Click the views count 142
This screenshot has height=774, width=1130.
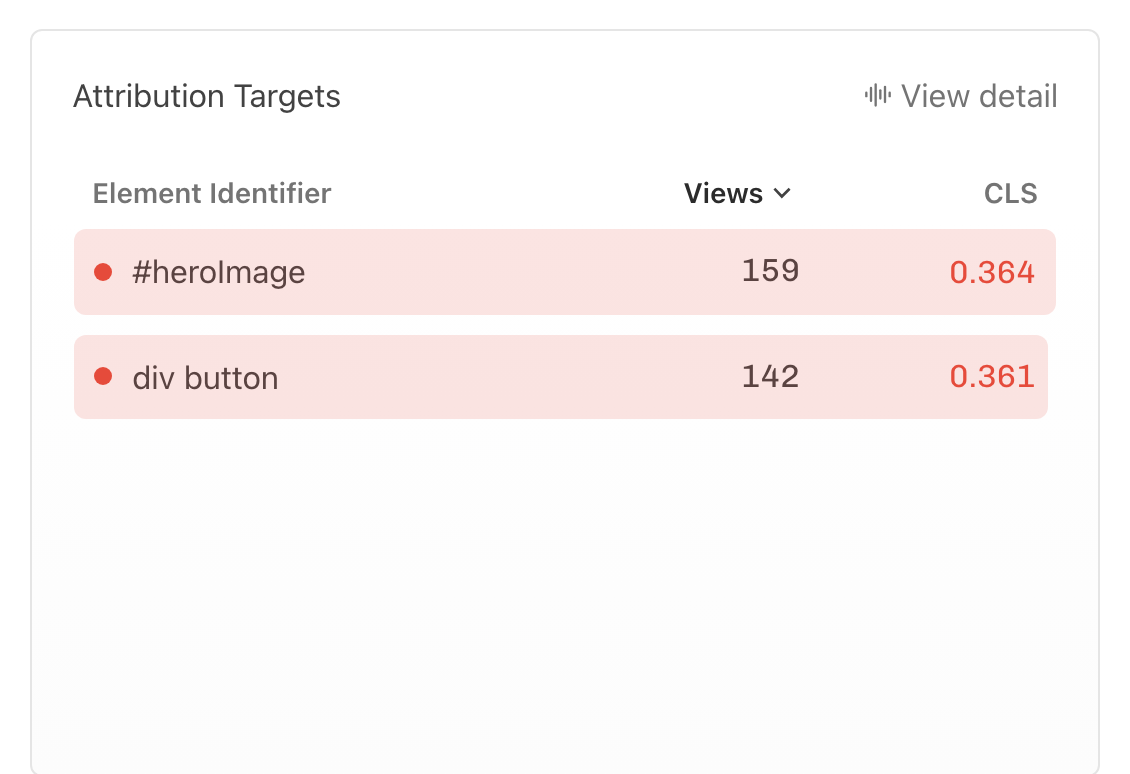(x=770, y=376)
